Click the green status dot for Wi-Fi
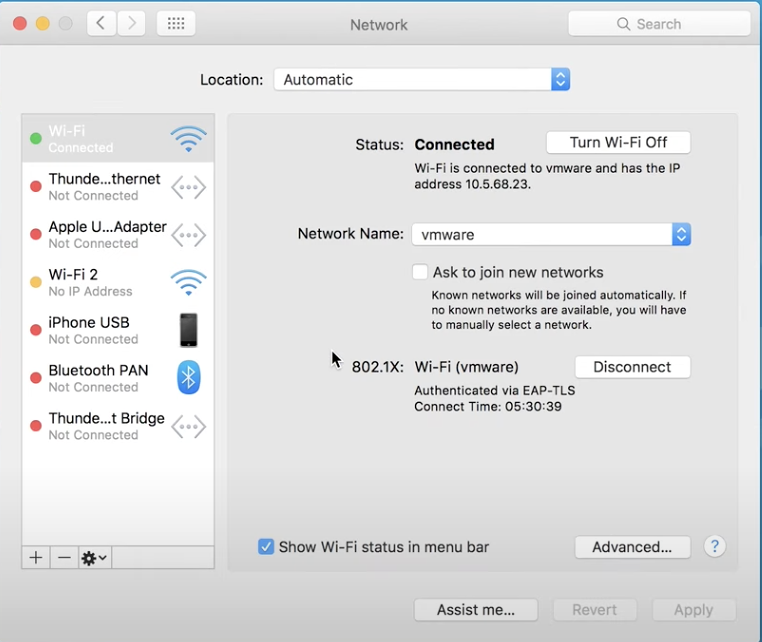This screenshot has height=642, width=762. click(x=35, y=139)
